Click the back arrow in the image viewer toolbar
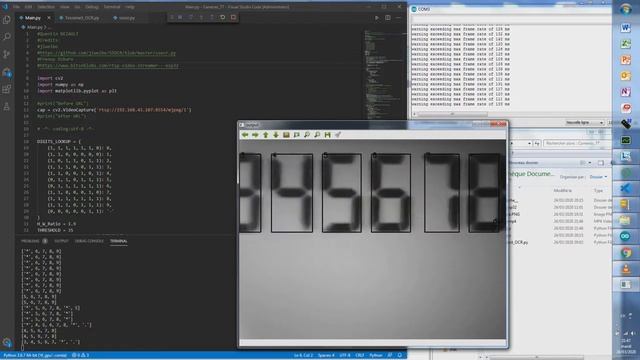Screen dimensions: 640x360 click(244, 135)
